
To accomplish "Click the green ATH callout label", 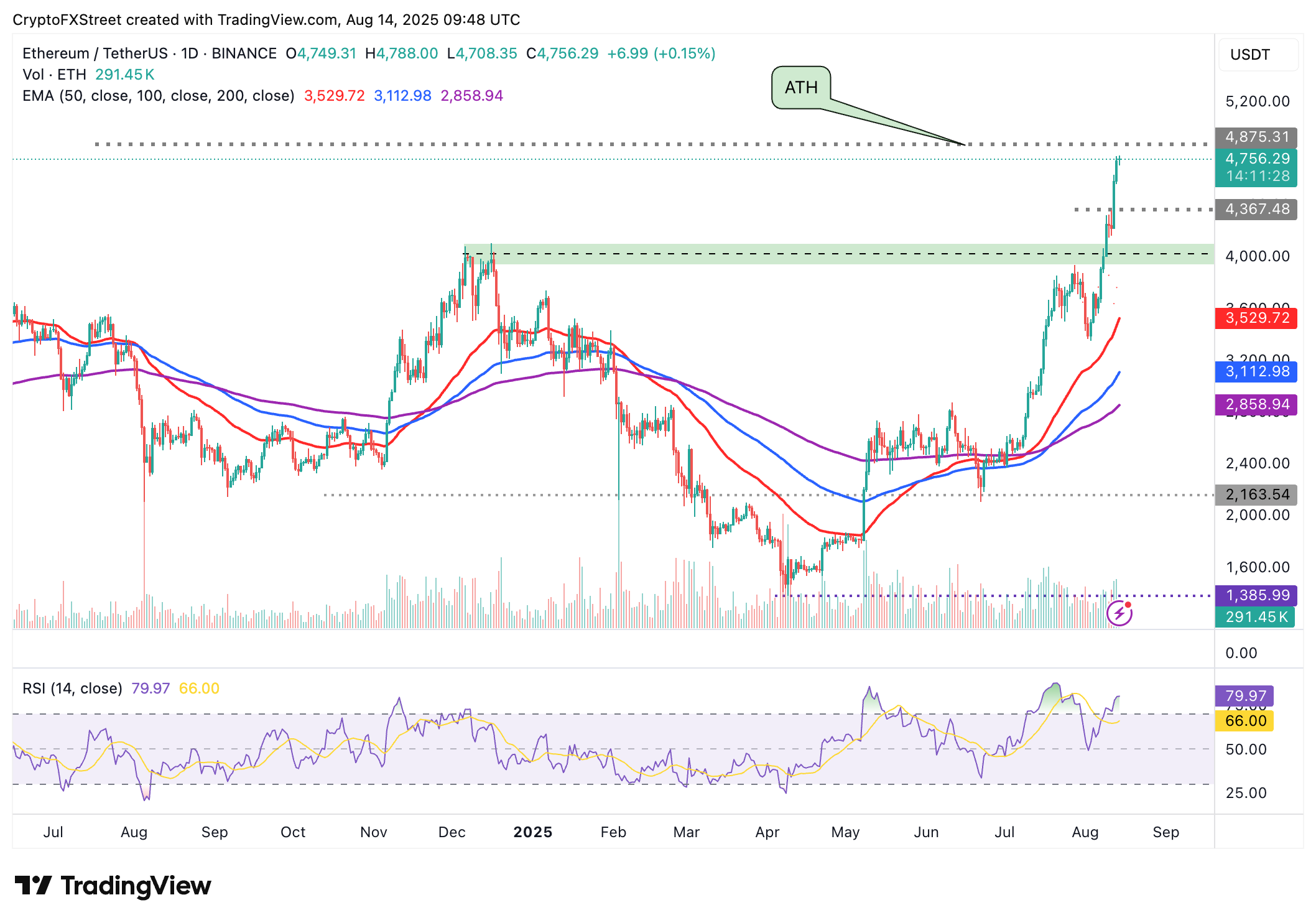I will [x=801, y=88].
